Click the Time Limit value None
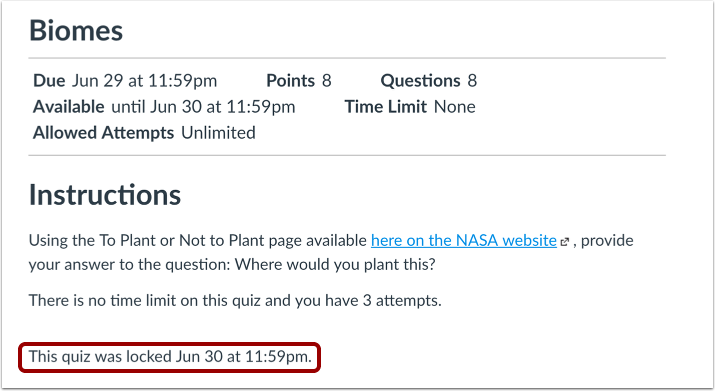The image size is (715, 391). (455, 107)
